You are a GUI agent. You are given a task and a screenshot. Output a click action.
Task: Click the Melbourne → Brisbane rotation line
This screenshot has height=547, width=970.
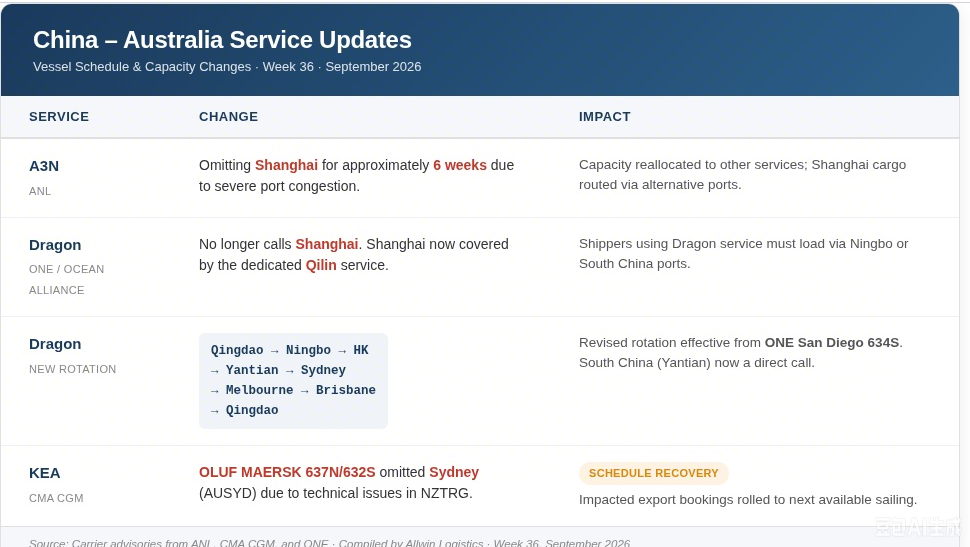293,390
